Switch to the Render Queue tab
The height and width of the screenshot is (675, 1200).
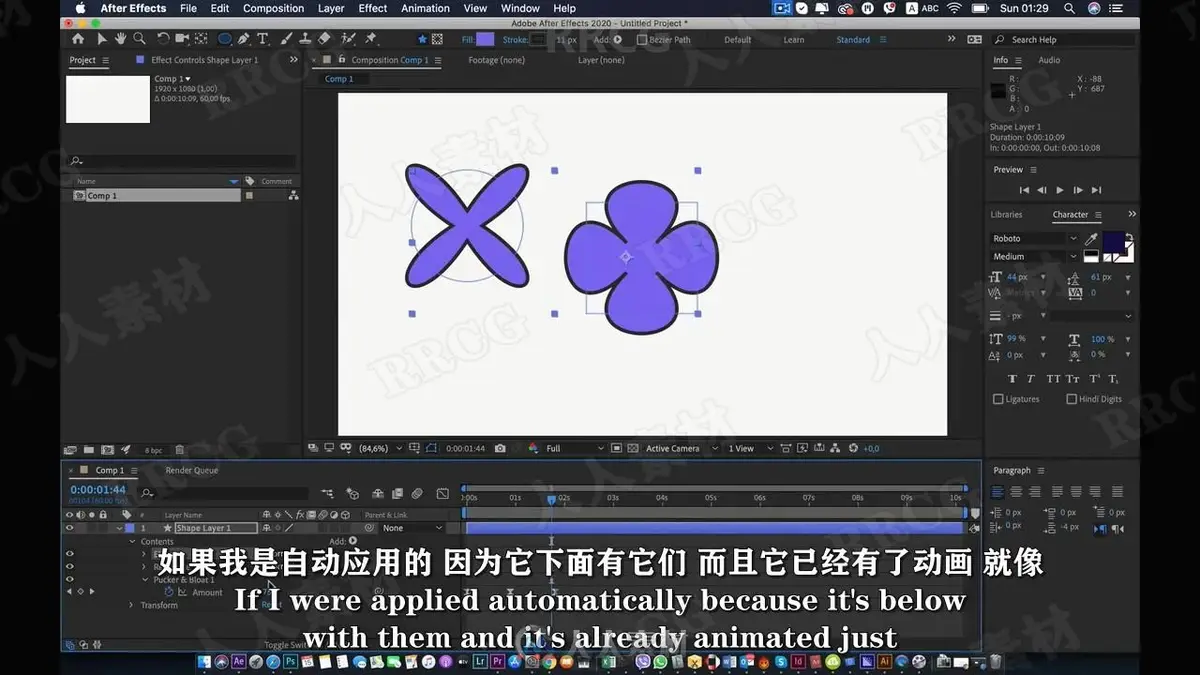point(191,470)
